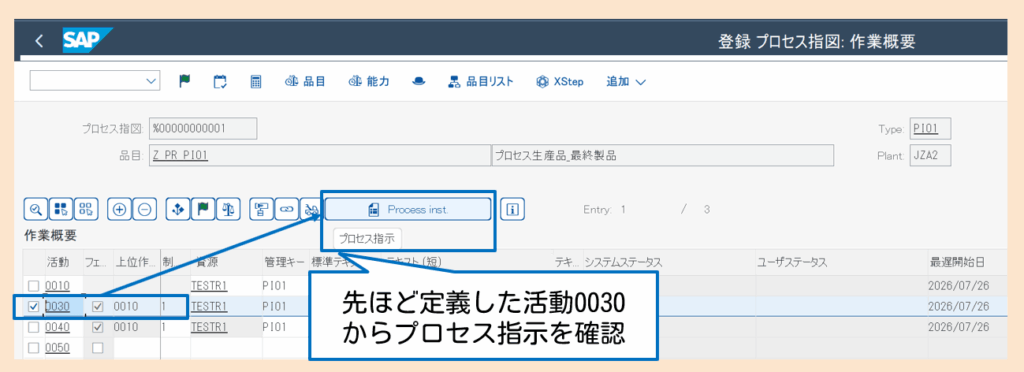Select the row checkbox for activity 0010
1024x372 pixels.
(33, 285)
